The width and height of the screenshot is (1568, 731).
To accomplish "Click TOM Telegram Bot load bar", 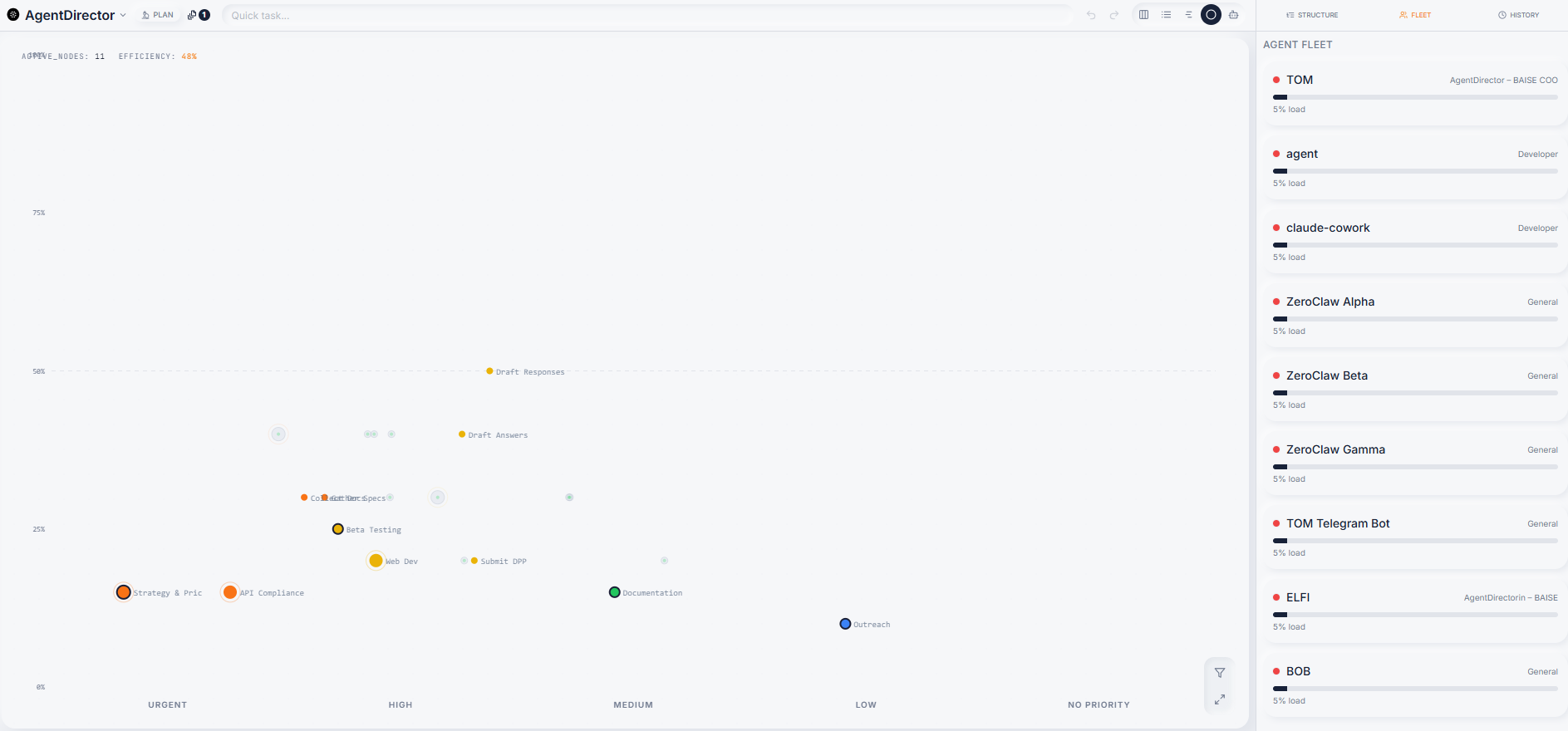I will pyautogui.click(x=1415, y=541).
